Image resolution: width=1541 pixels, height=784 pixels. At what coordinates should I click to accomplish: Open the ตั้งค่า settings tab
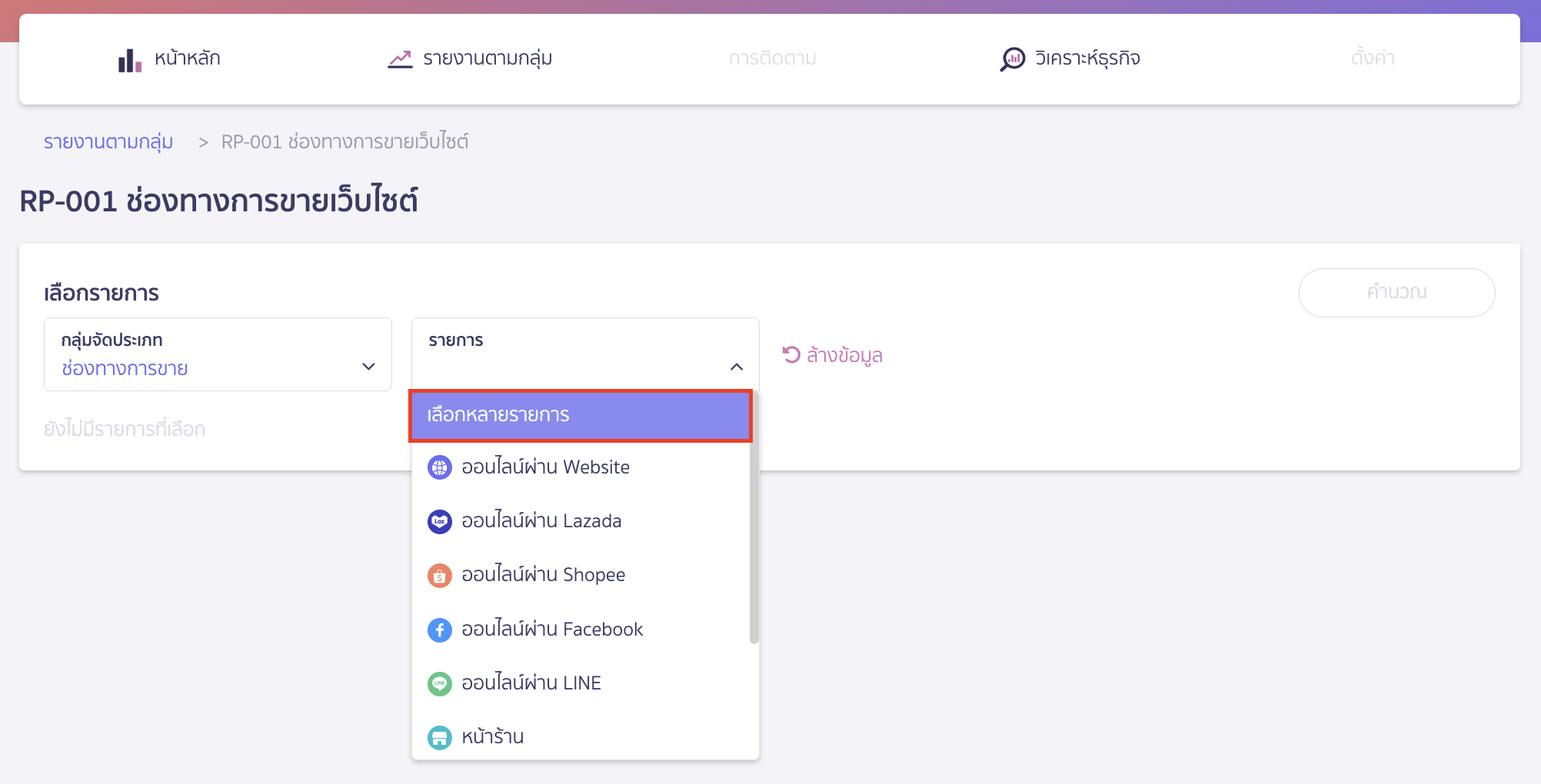1373,58
